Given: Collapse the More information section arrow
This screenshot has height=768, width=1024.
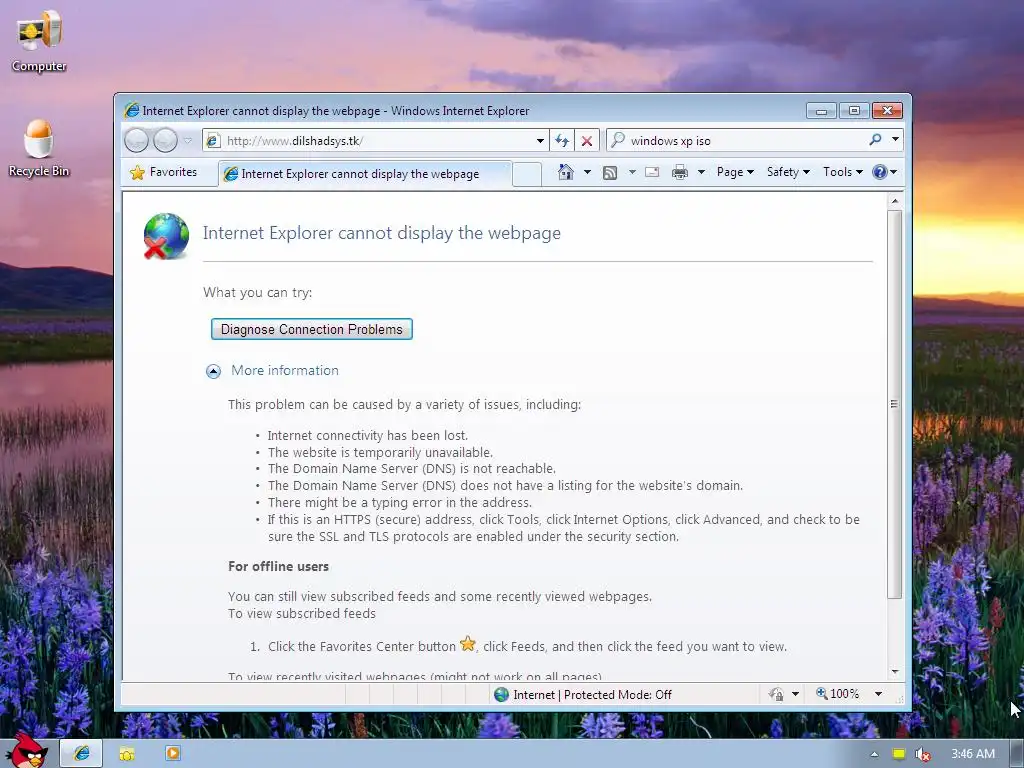Looking at the screenshot, I should coord(213,372).
